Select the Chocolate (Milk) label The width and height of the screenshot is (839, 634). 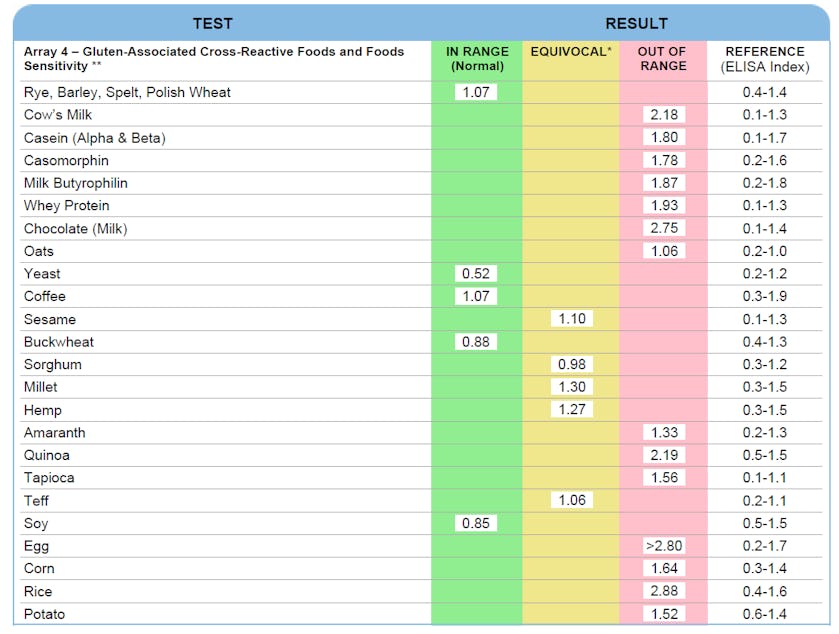coord(76,228)
